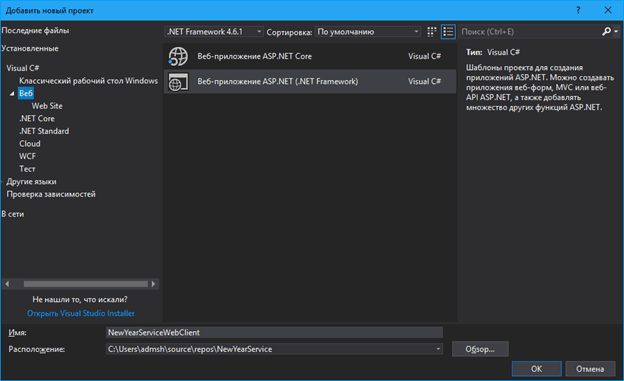Screen dimensions: 624x381
Task: Open the .NET Framework 4.6.1 version dropdown
Action: tap(214, 31)
